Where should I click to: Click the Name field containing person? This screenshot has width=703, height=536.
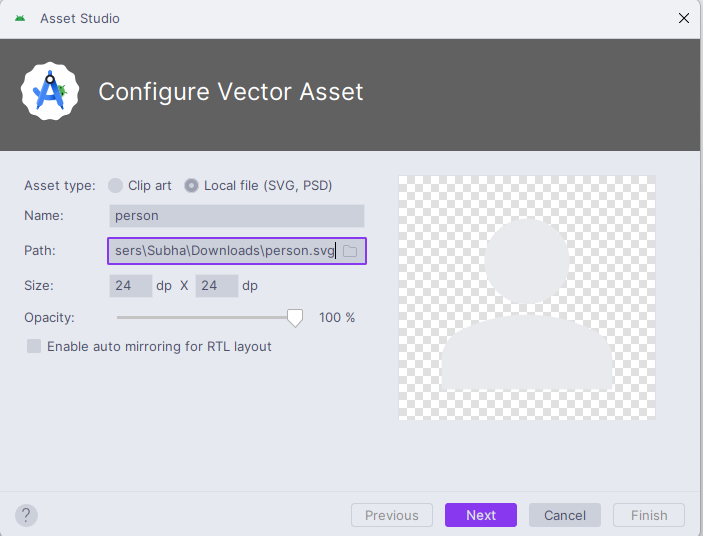(236, 215)
